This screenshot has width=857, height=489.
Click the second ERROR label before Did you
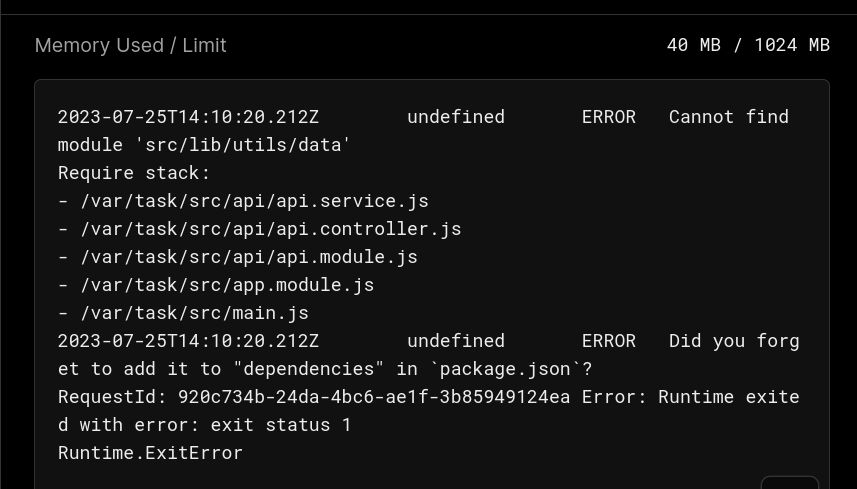(609, 341)
